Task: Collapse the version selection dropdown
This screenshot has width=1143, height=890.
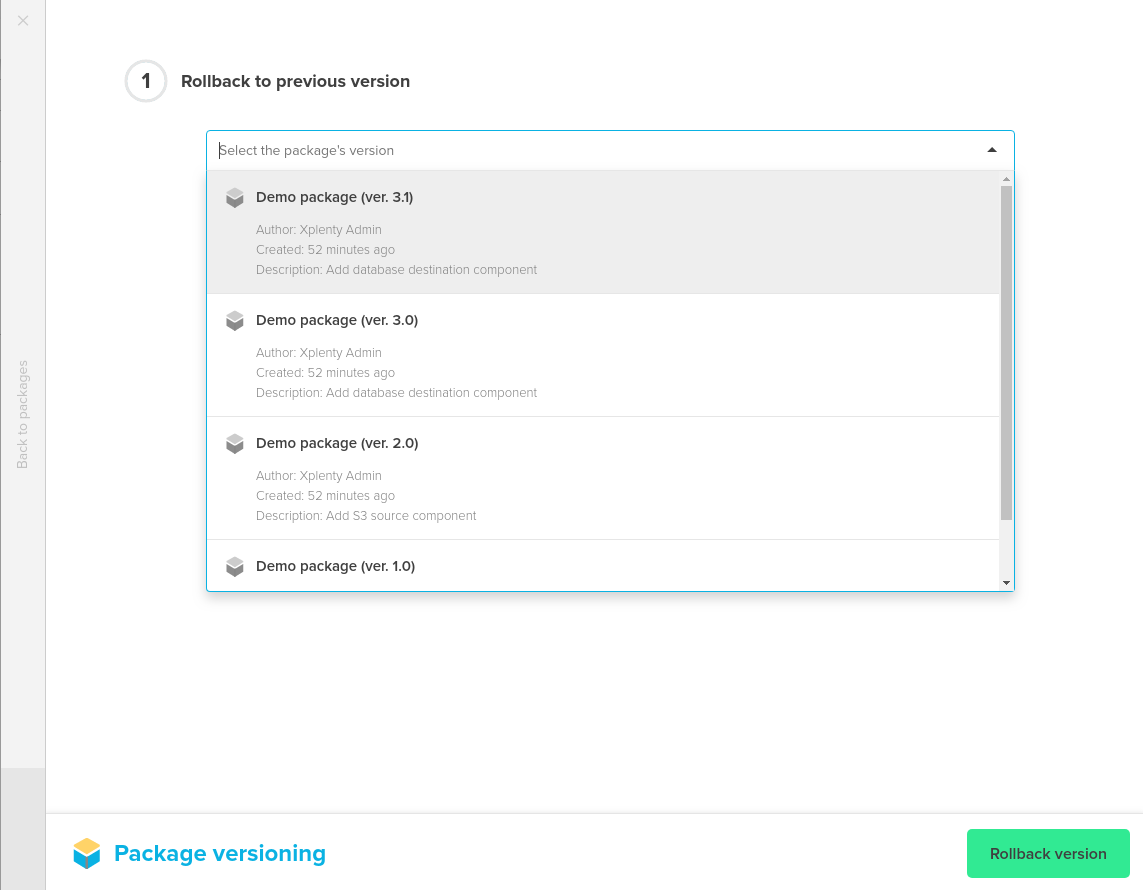Action: pos(991,149)
